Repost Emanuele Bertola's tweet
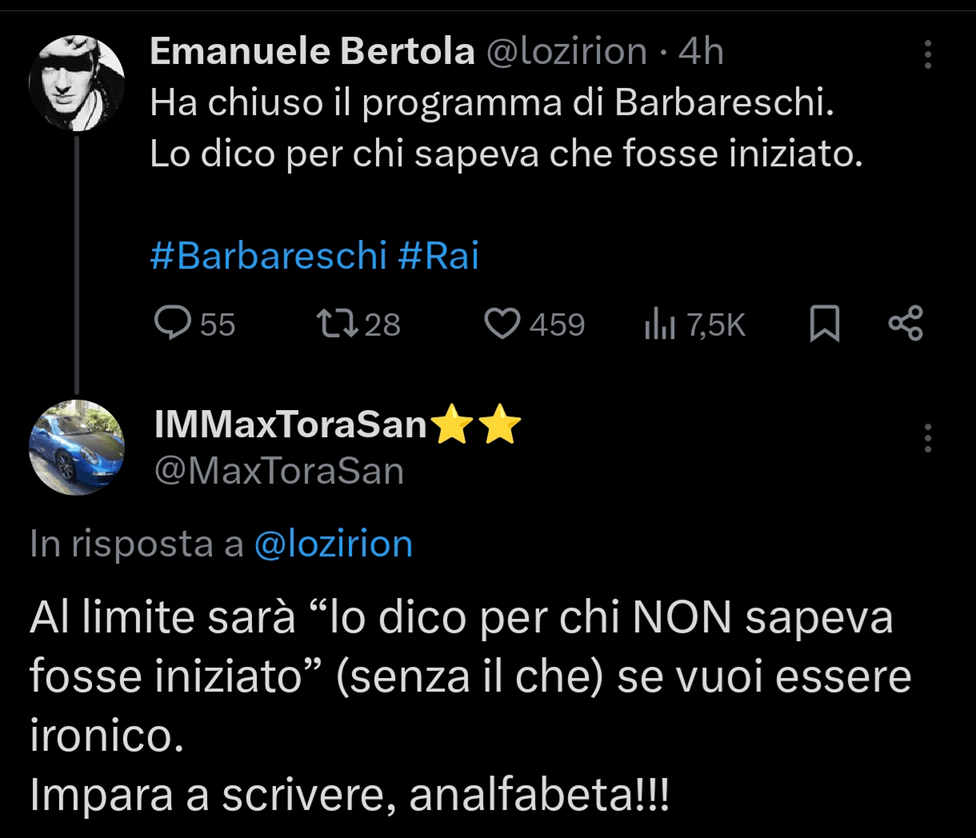The height and width of the screenshot is (838, 976). (331, 323)
